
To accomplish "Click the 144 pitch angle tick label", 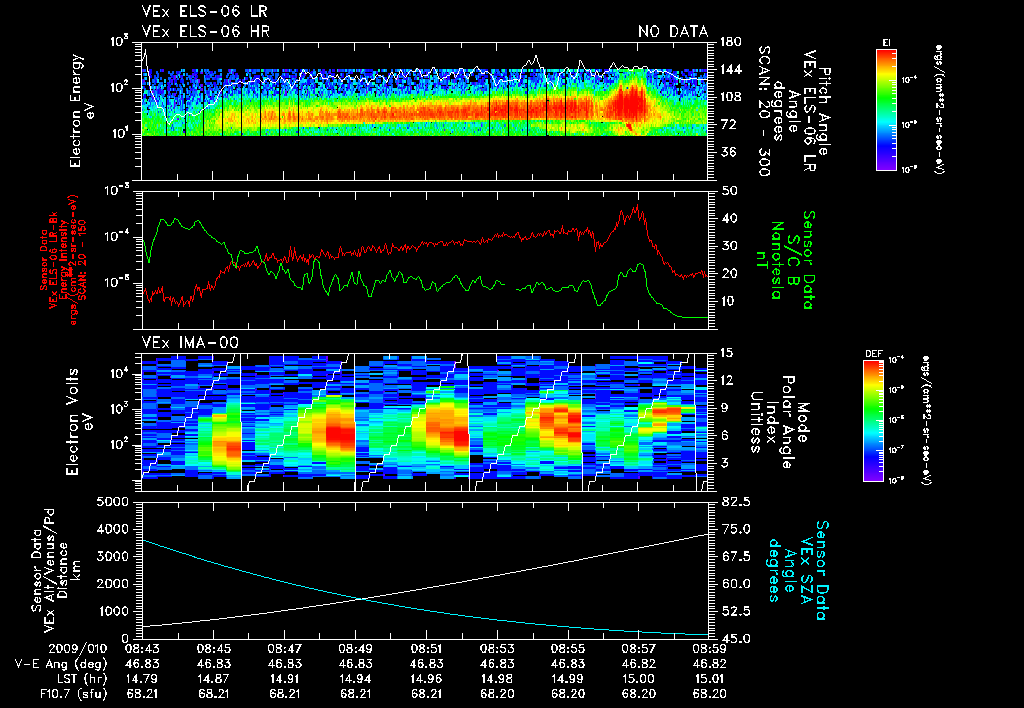I will click(x=730, y=69).
